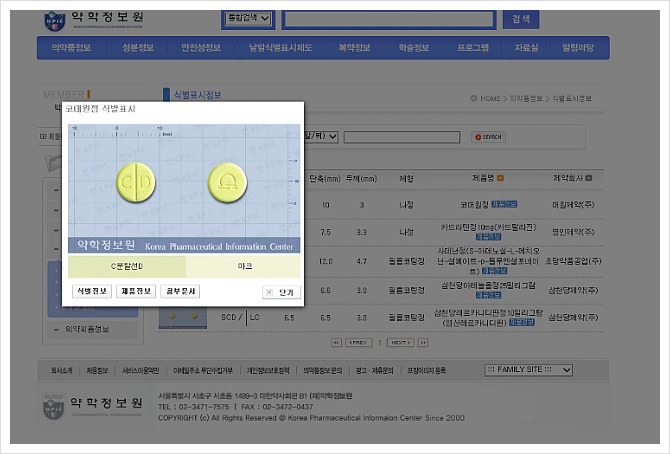Click the 제품정보 button in the popup

(136, 291)
